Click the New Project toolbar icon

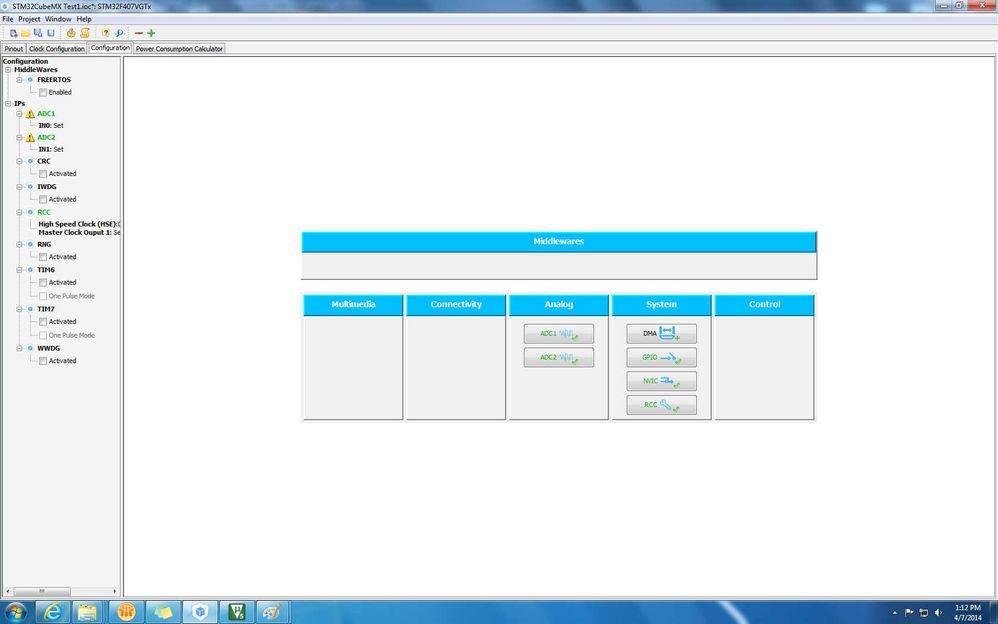13,33
